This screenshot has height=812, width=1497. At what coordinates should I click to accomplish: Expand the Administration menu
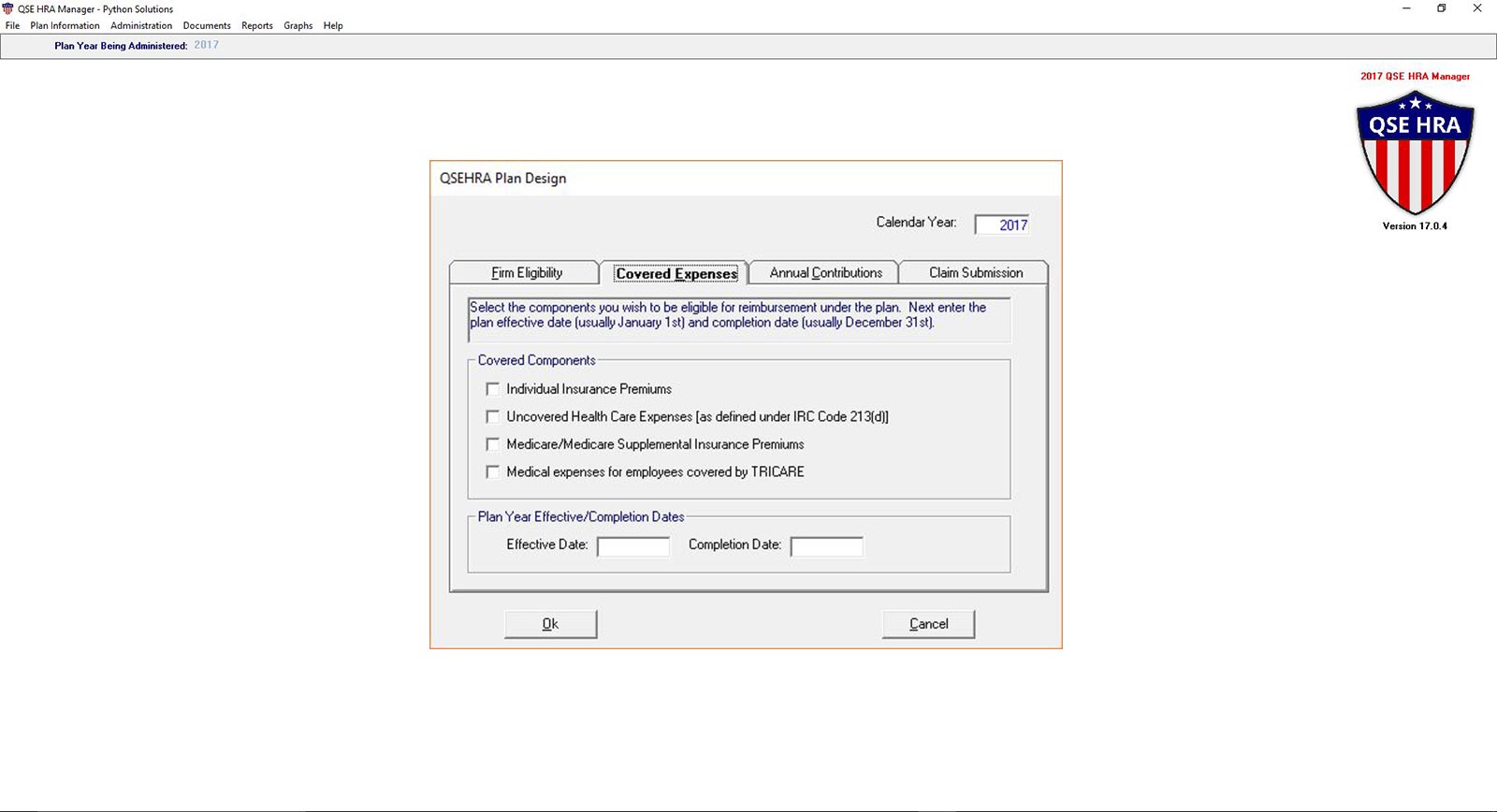[141, 26]
